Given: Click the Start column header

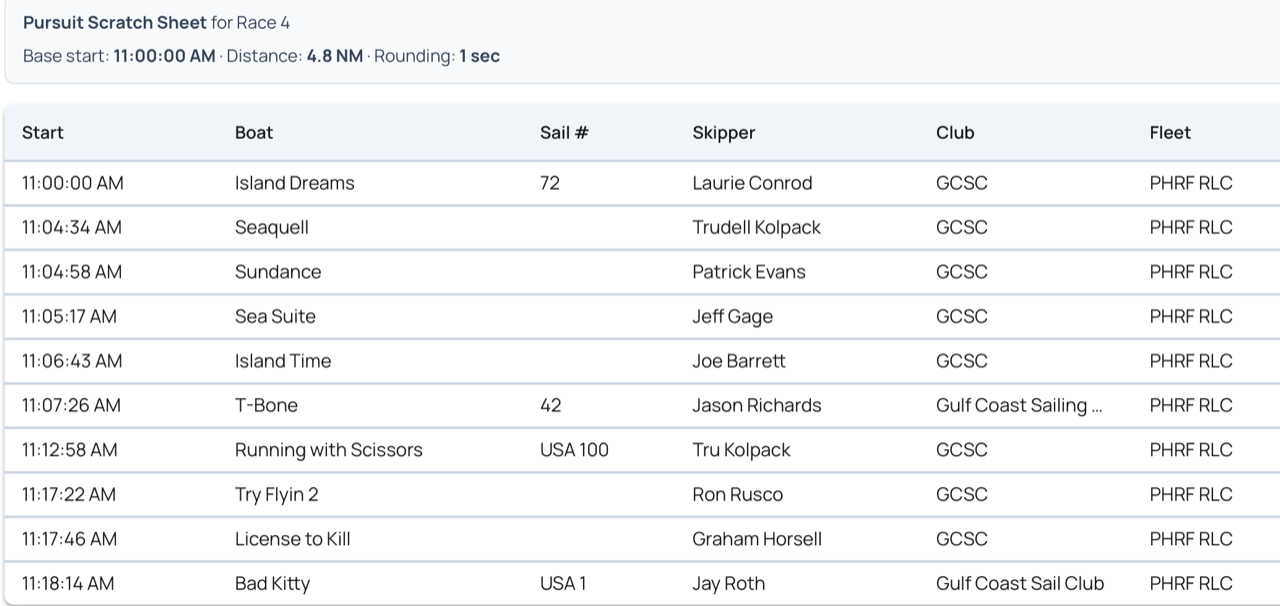Looking at the screenshot, I should [x=43, y=132].
